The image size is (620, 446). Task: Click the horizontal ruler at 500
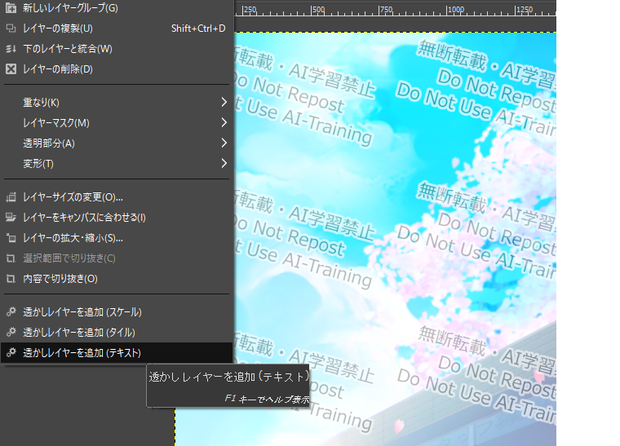[318, 10]
